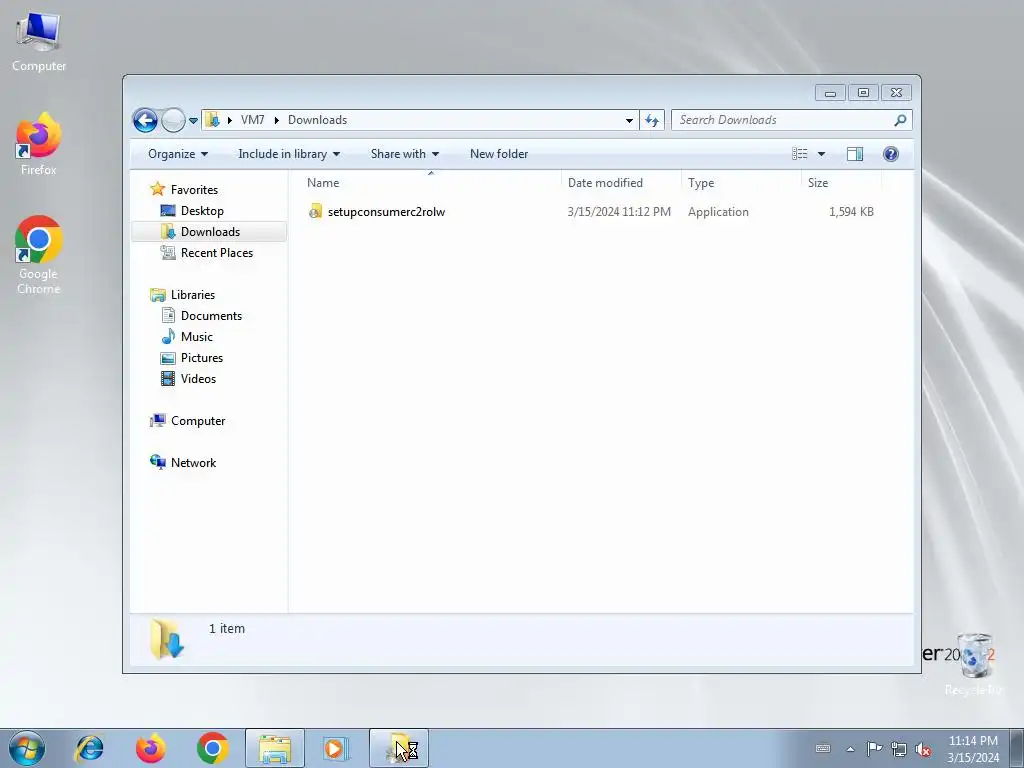
Task: Click the taskbar clock showing 11:14 PM
Action: click(973, 749)
